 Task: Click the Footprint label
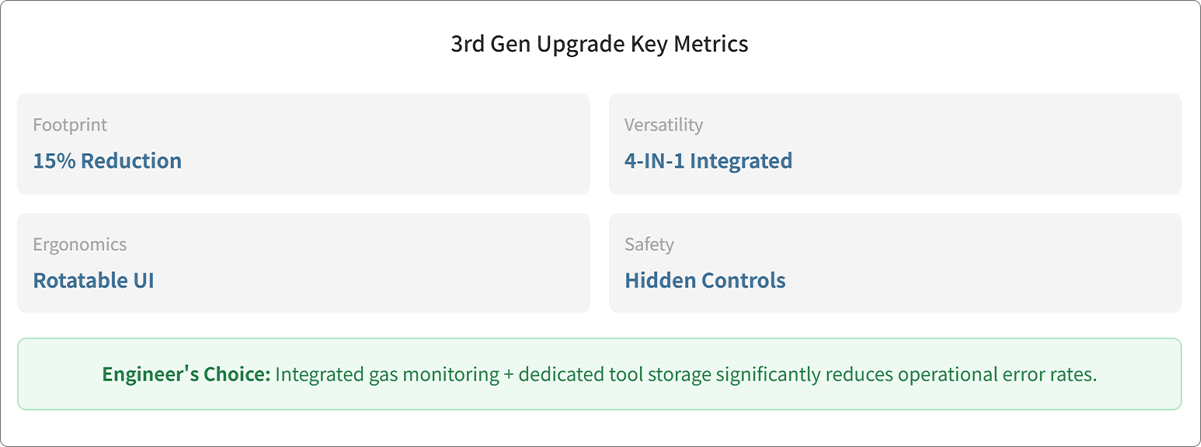70,125
